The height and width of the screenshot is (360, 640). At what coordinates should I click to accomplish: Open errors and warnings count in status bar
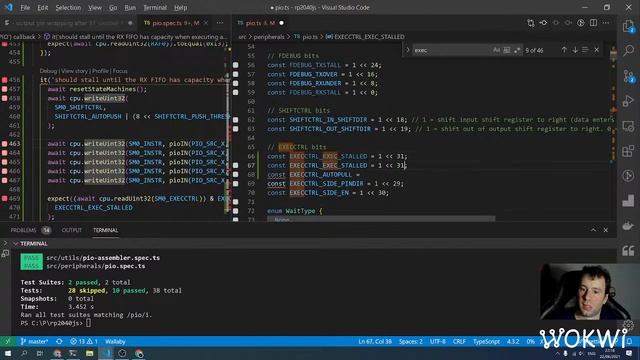click(84, 342)
